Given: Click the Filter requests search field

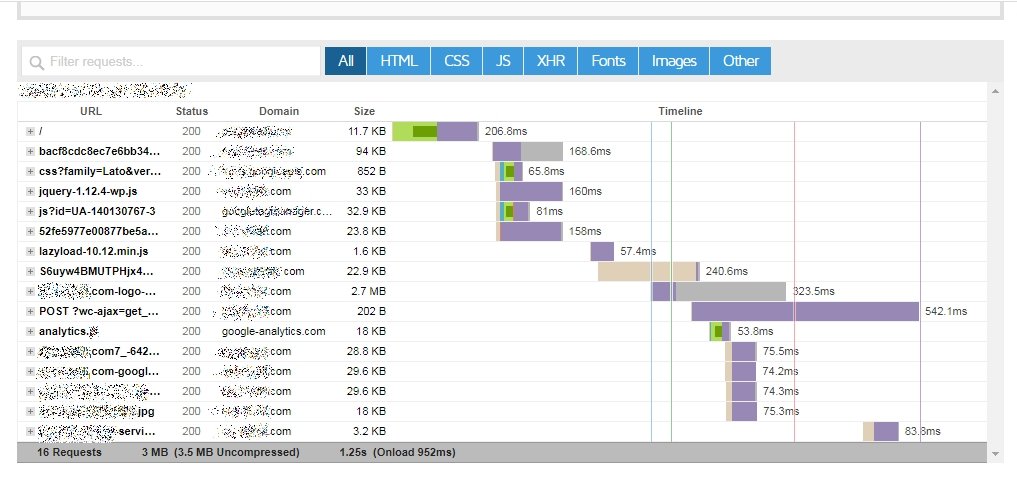Looking at the screenshot, I should pyautogui.click(x=170, y=62).
